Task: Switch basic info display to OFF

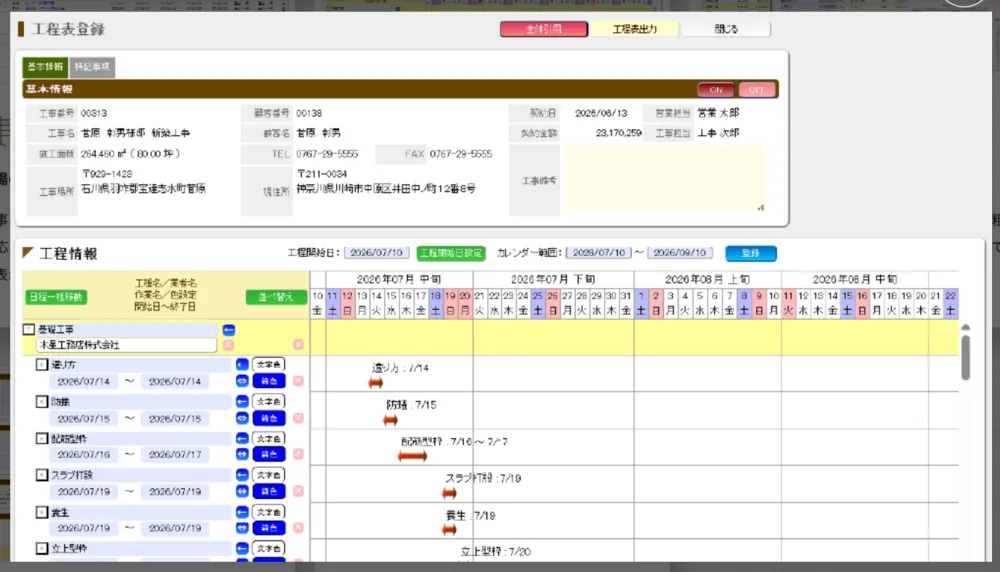Action: click(x=757, y=89)
